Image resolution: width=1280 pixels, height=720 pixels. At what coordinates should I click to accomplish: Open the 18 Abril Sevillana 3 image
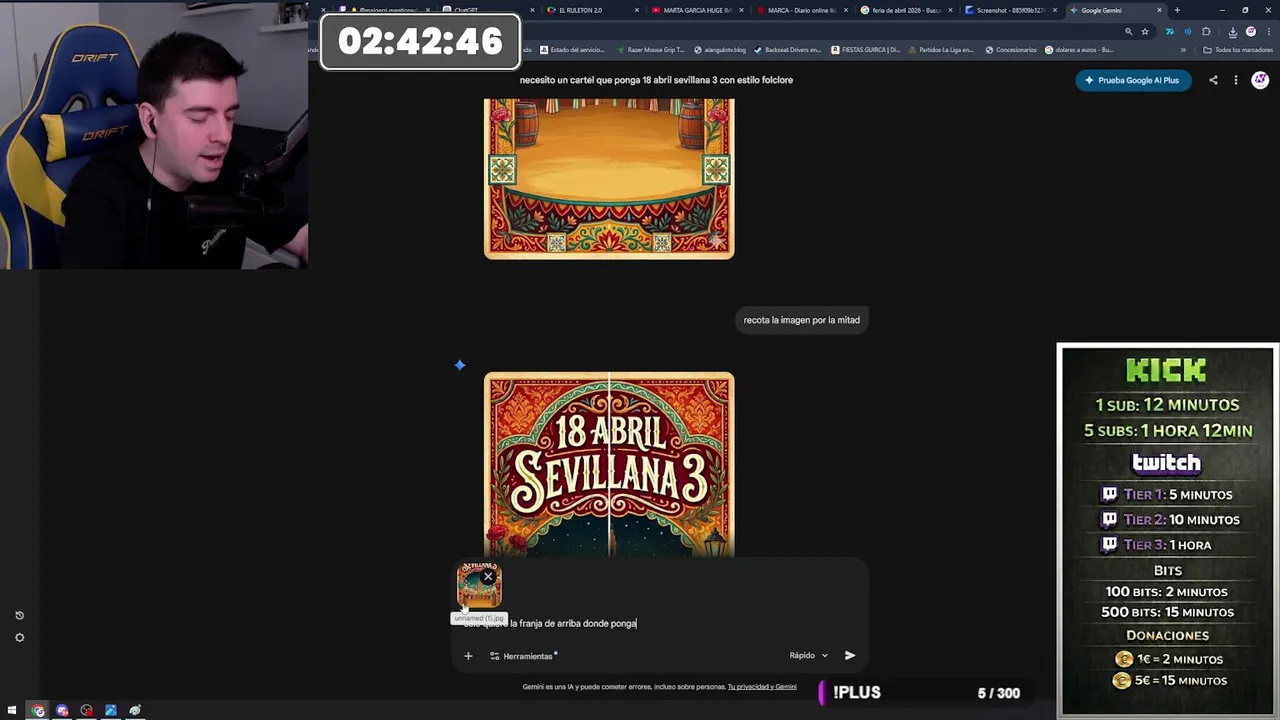click(x=609, y=465)
